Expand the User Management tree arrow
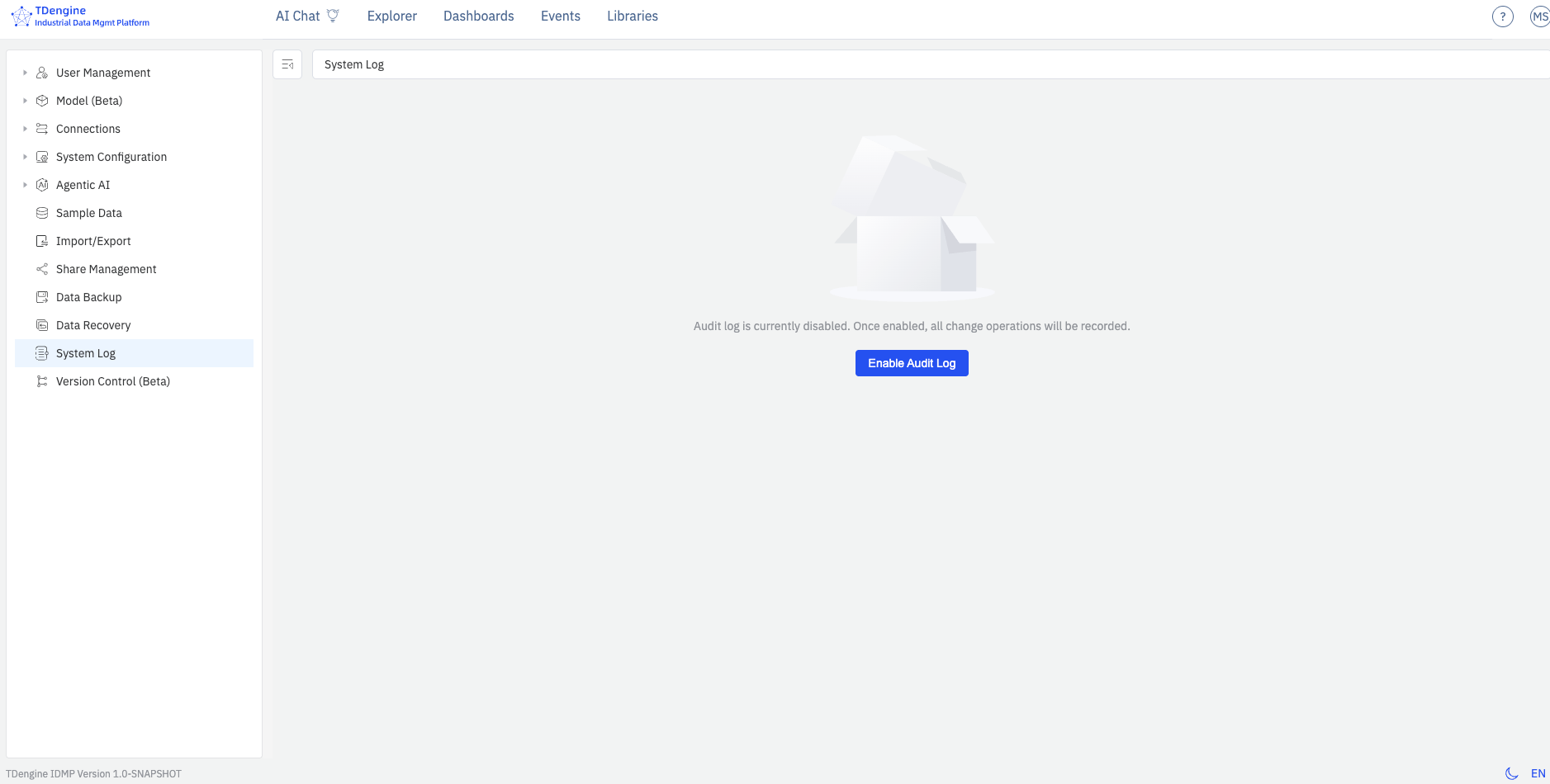 tap(25, 73)
